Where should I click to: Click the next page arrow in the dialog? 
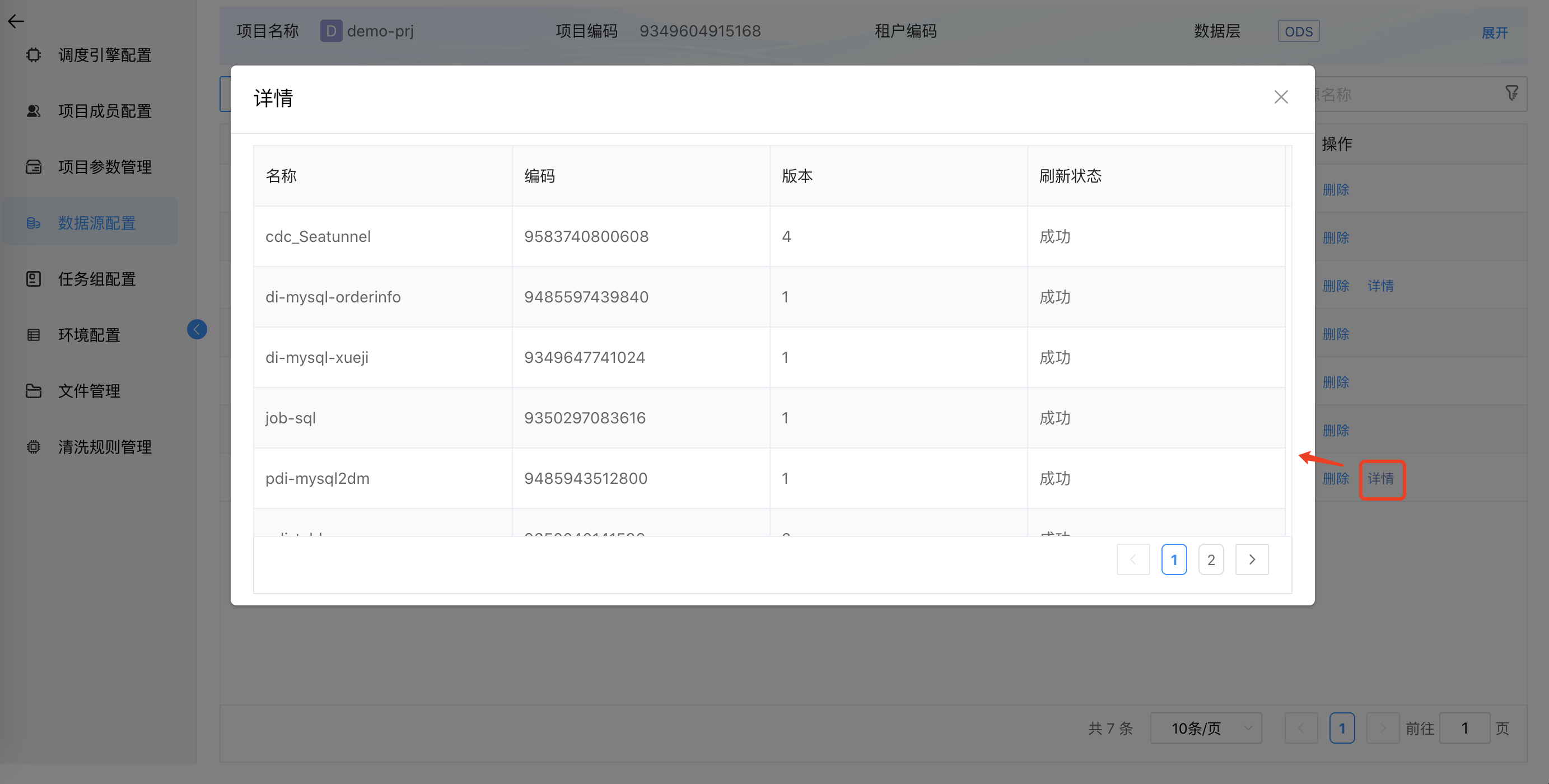[x=1252, y=559]
